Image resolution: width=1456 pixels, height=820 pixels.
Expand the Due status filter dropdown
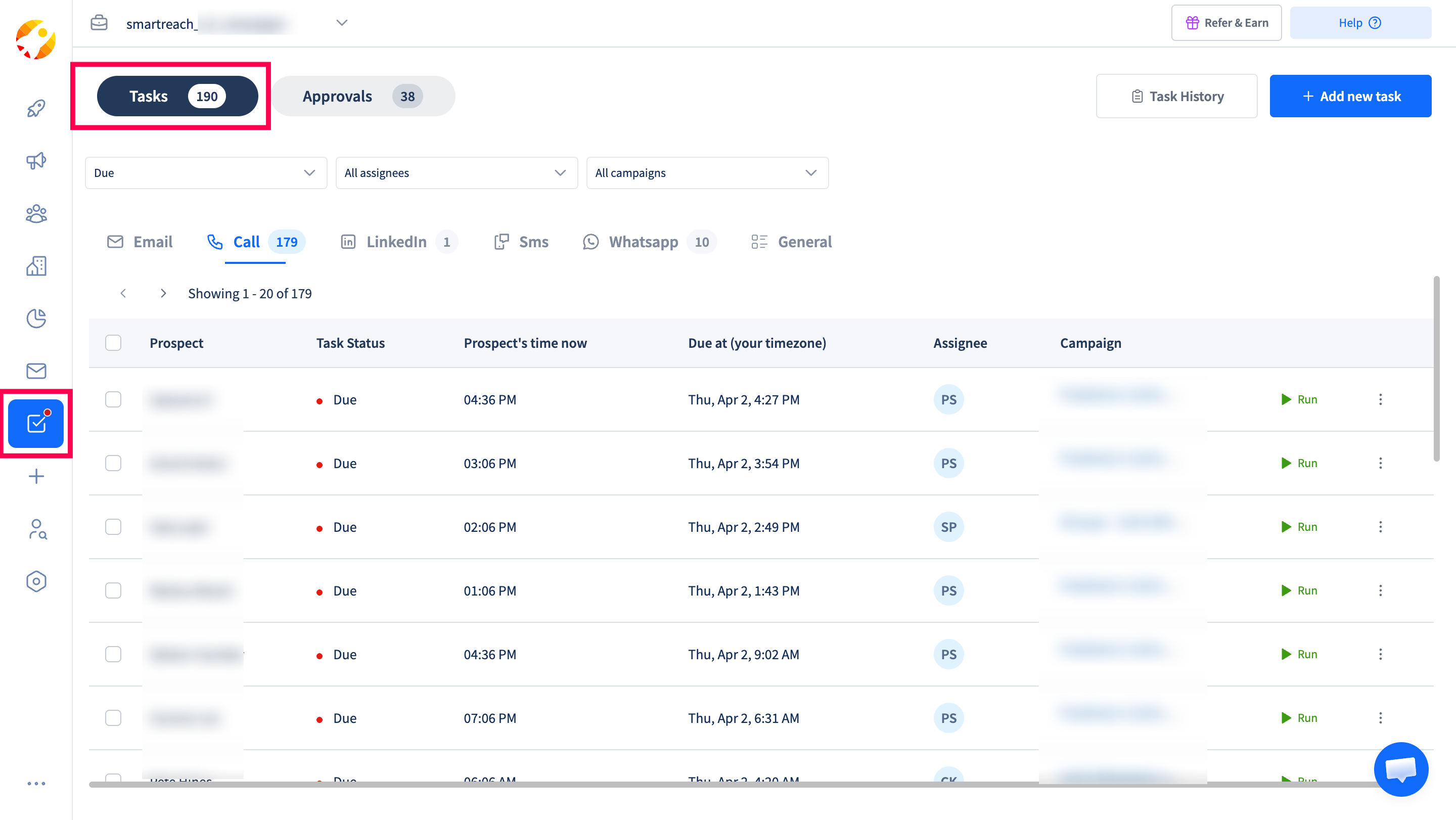point(206,173)
